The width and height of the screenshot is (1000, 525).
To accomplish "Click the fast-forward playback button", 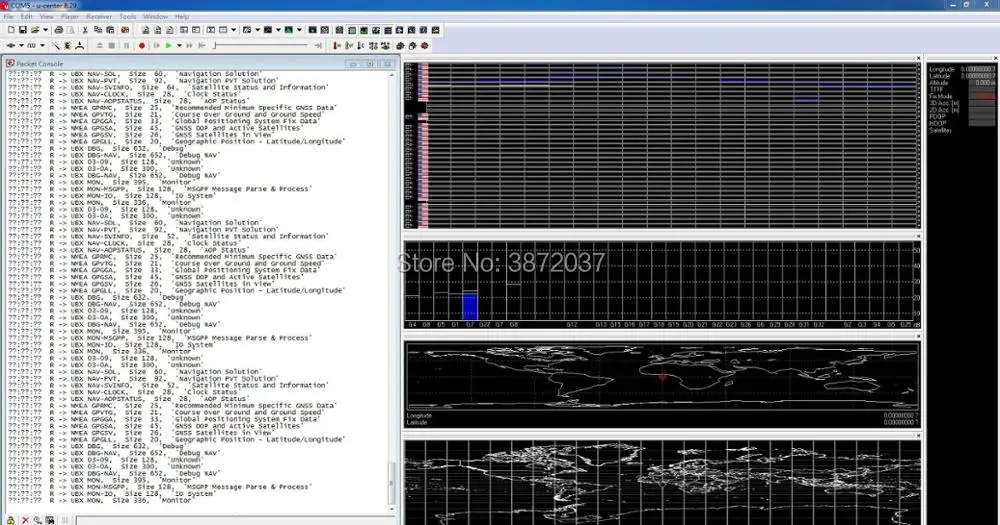I will click(189, 46).
